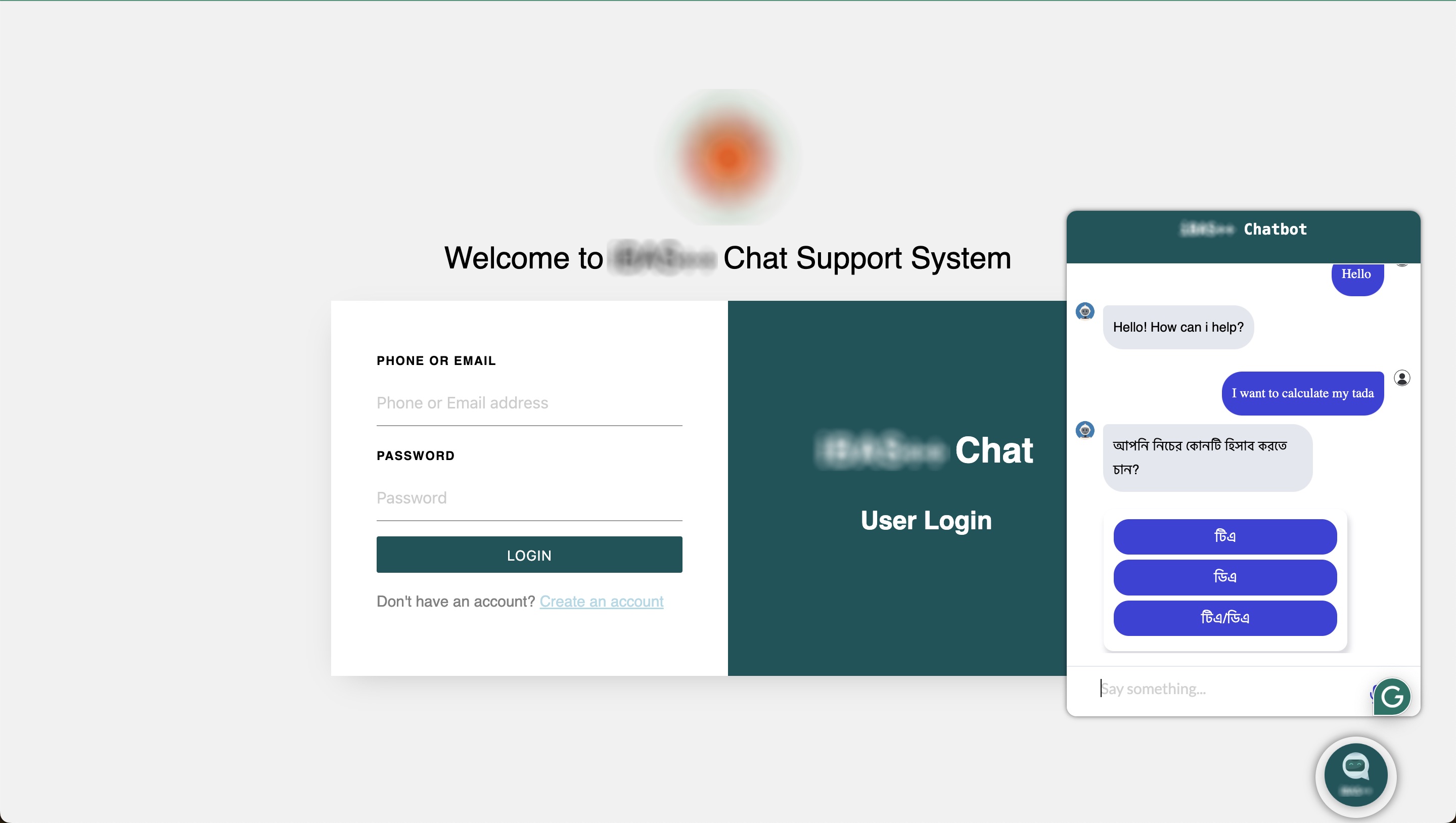1456x823 pixels.
Task: Click the Say something chat input box
Action: click(x=1232, y=689)
